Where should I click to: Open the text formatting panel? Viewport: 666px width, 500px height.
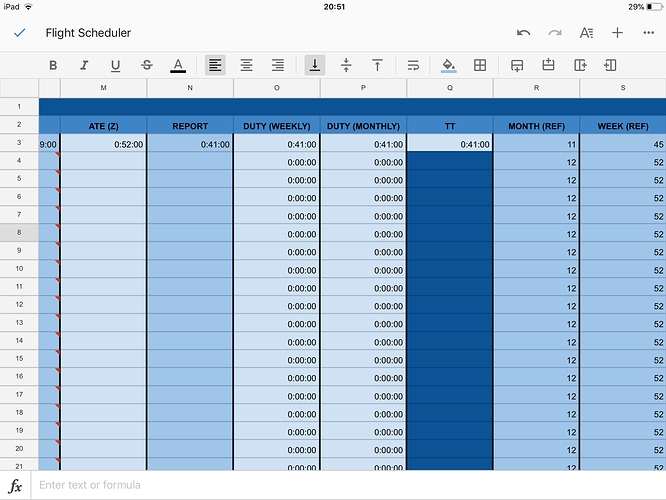coord(586,33)
